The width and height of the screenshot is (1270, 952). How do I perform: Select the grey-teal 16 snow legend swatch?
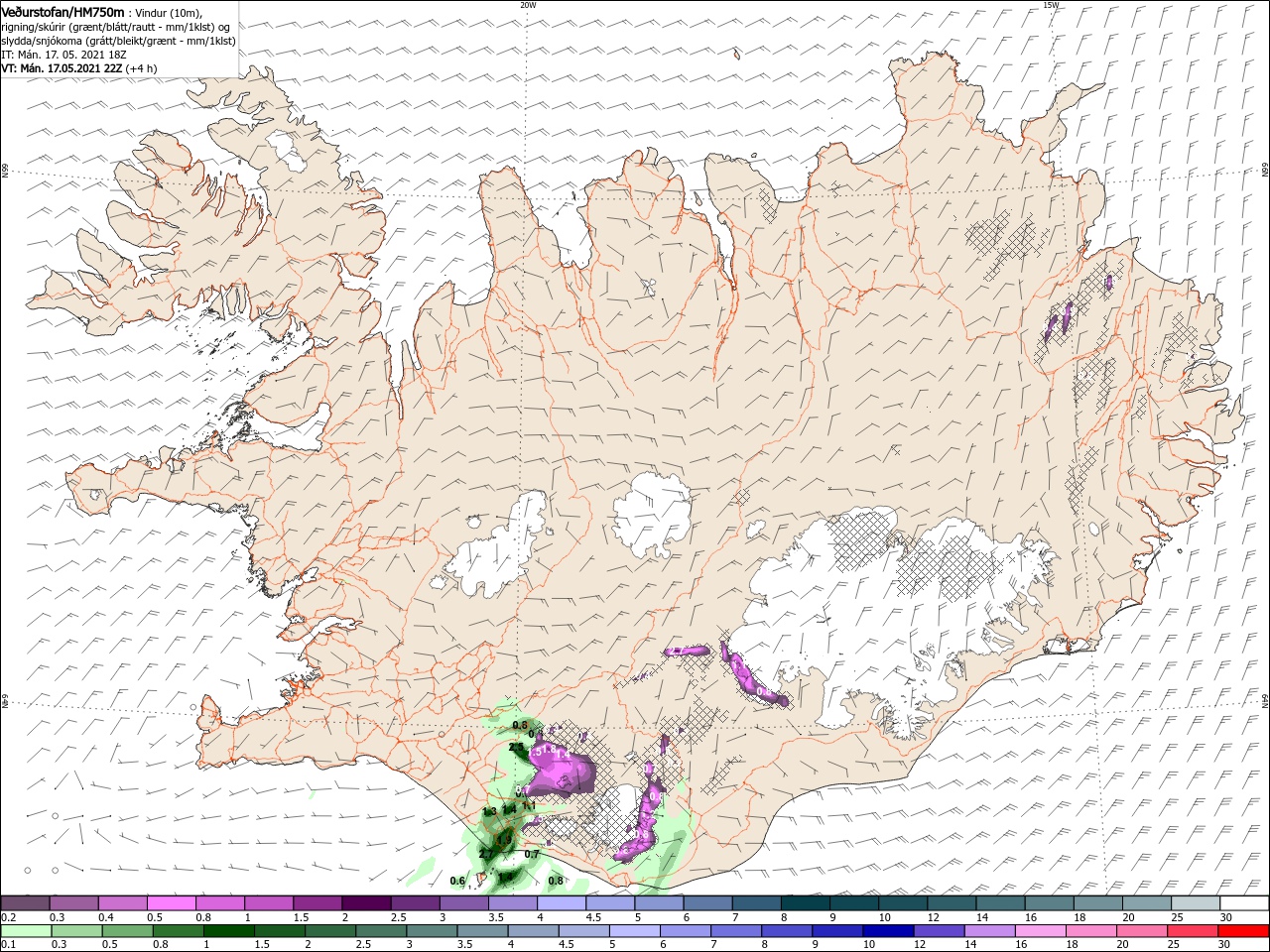pos(1049,902)
